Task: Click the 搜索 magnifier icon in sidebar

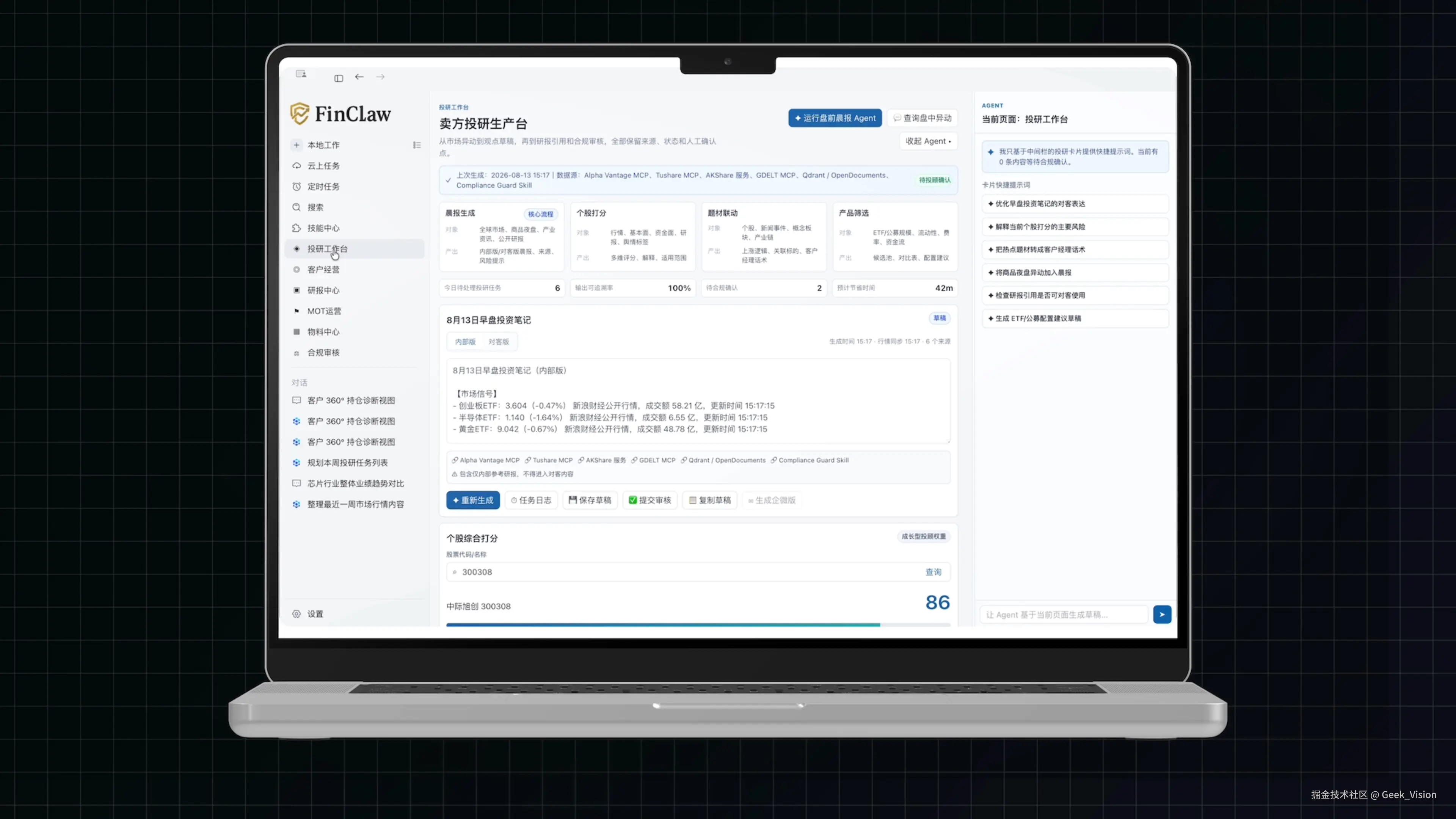Action: click(297, 207)
